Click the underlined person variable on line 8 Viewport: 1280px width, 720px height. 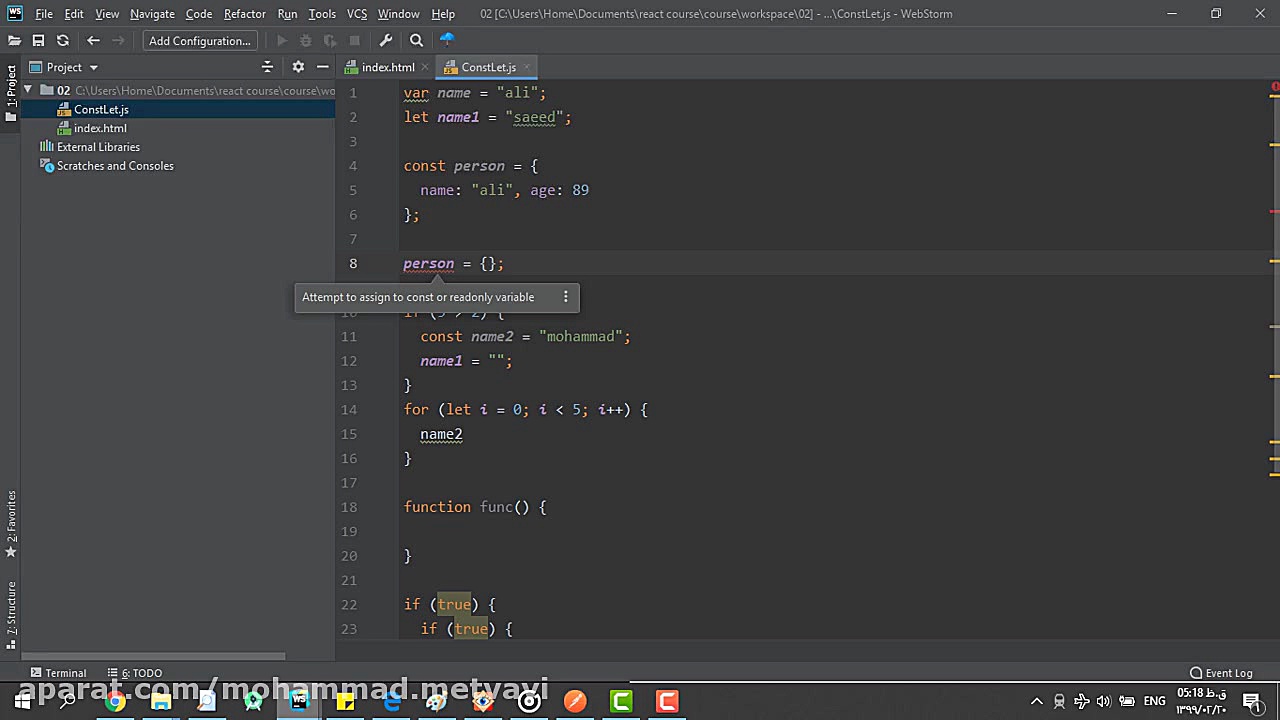[429, 264]
